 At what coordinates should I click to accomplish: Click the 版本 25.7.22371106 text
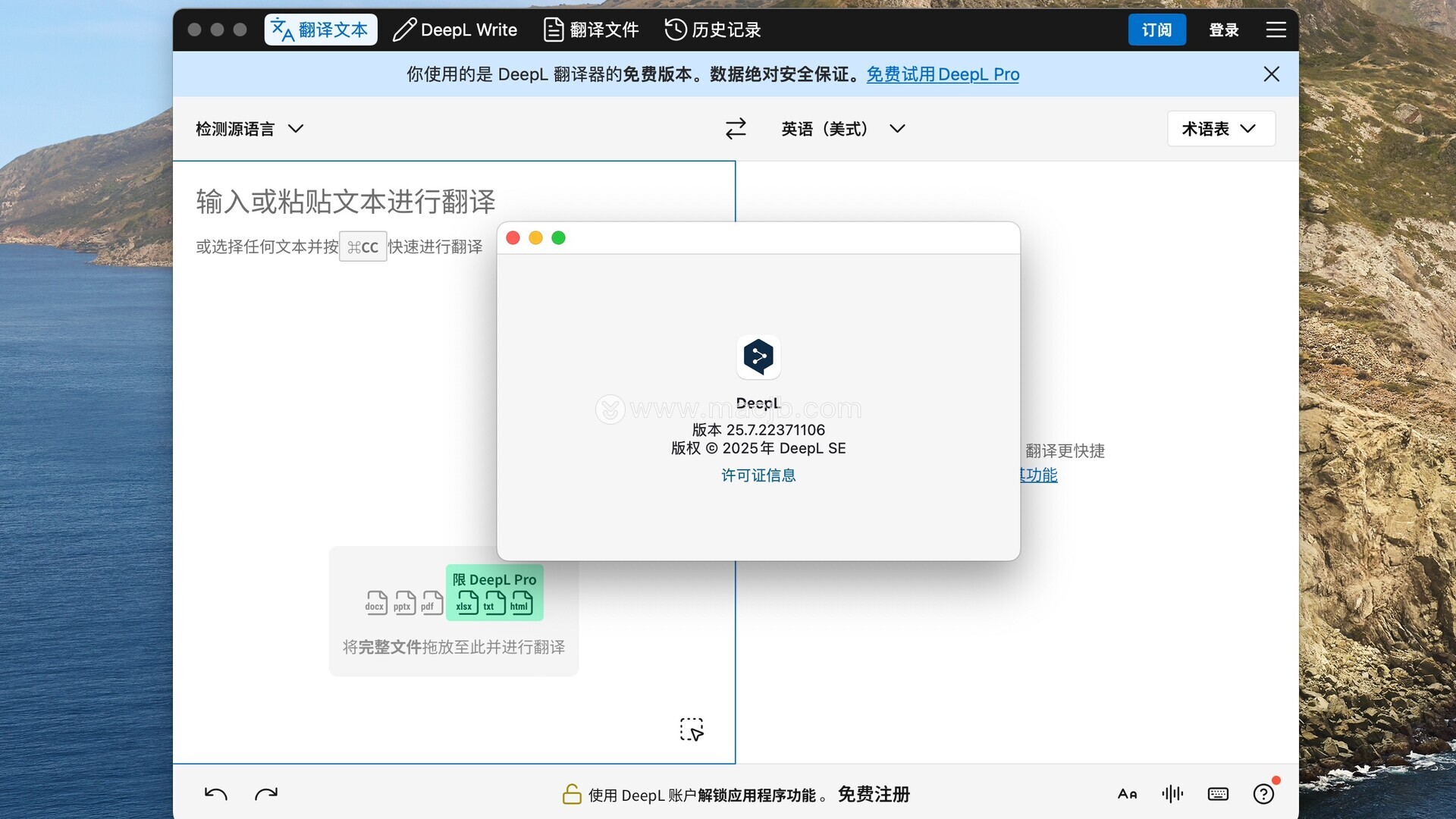click(x=758, y=430)
